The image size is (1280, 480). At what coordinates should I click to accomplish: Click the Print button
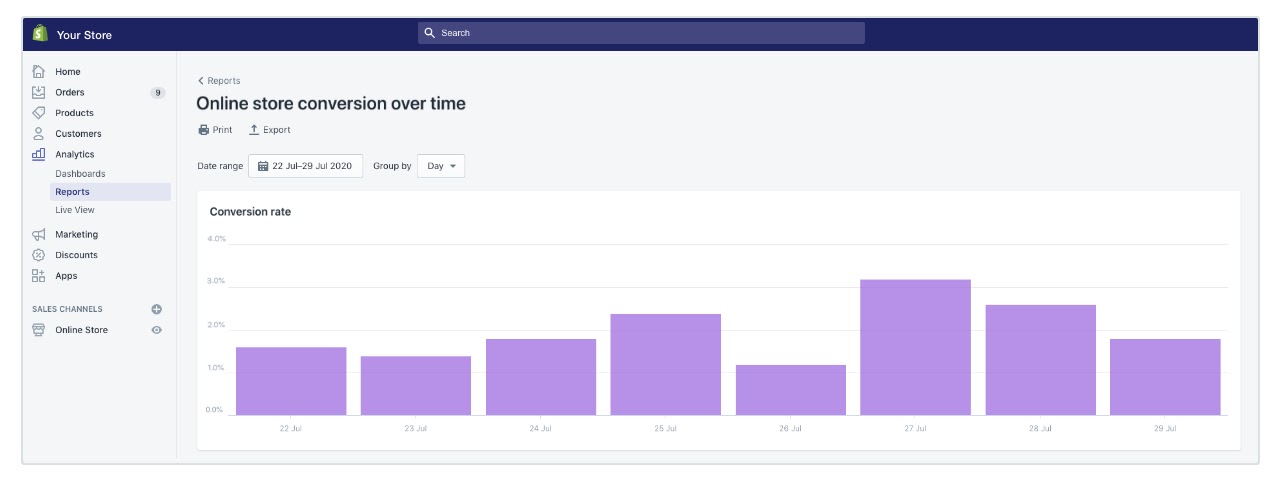pyautogui.click(x=215, y=130)
